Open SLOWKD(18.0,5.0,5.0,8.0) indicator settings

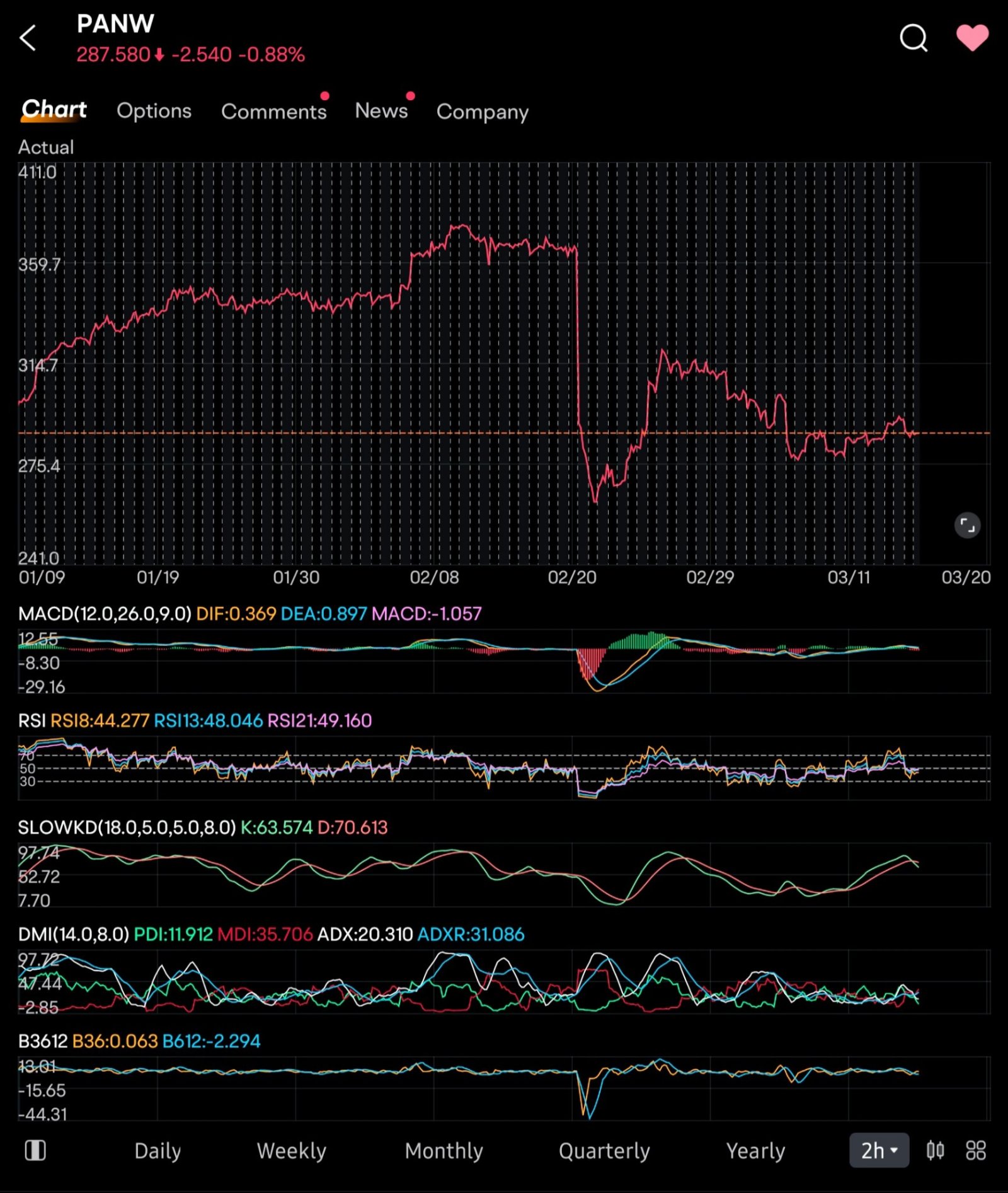pyautogui.click(x=127, y=827)
